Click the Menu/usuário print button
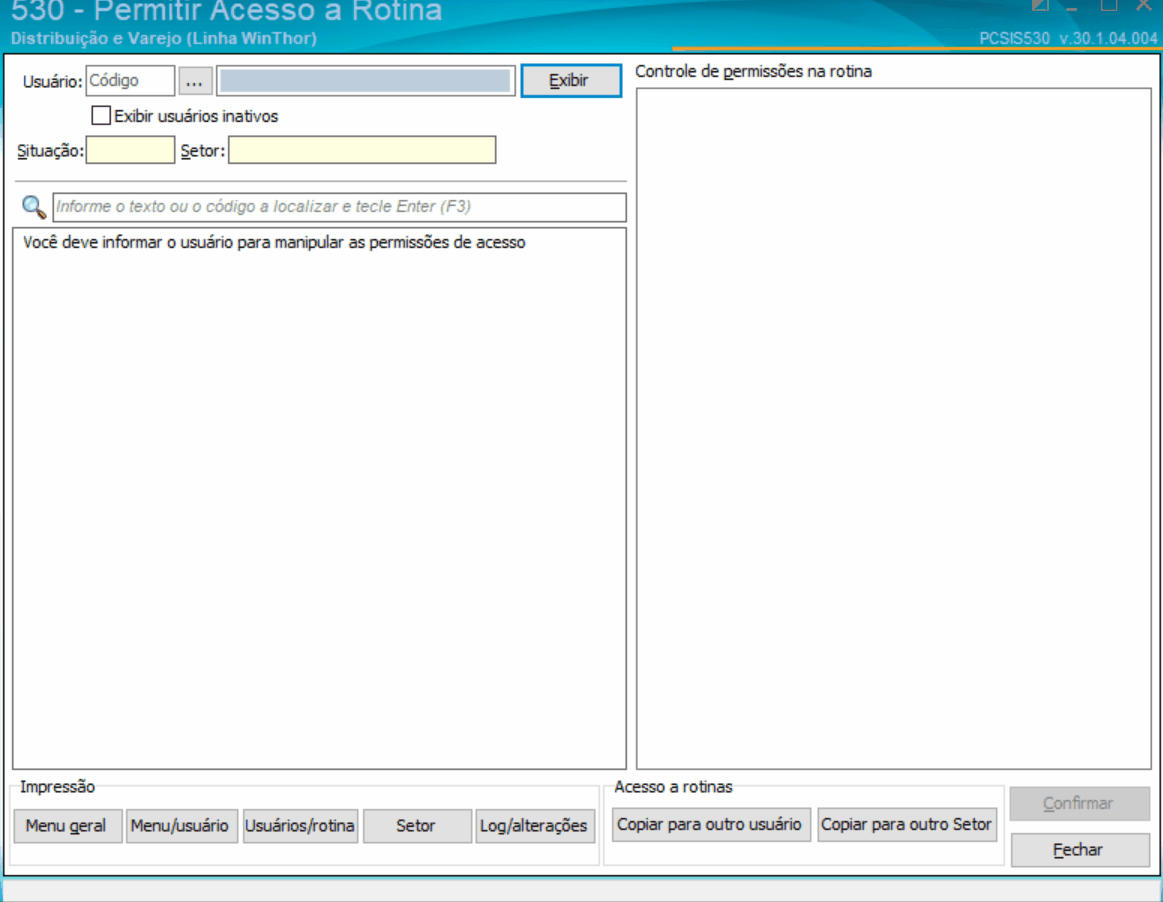Screen dimensions: 1163x902 click(x=182, y=826)
